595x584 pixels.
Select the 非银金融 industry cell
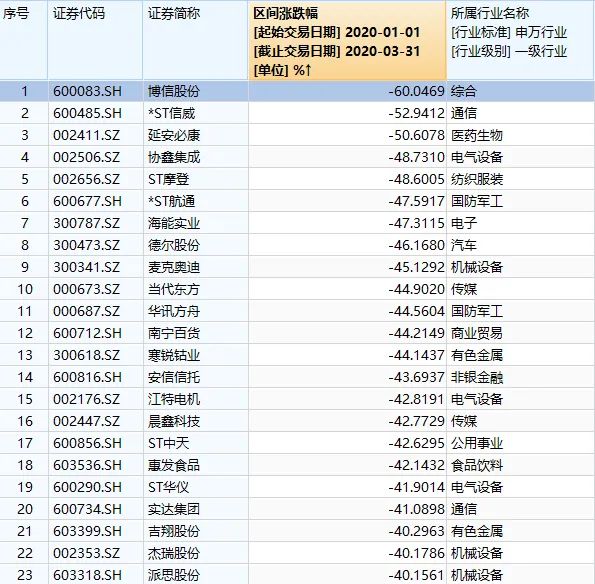coord(477,377)
